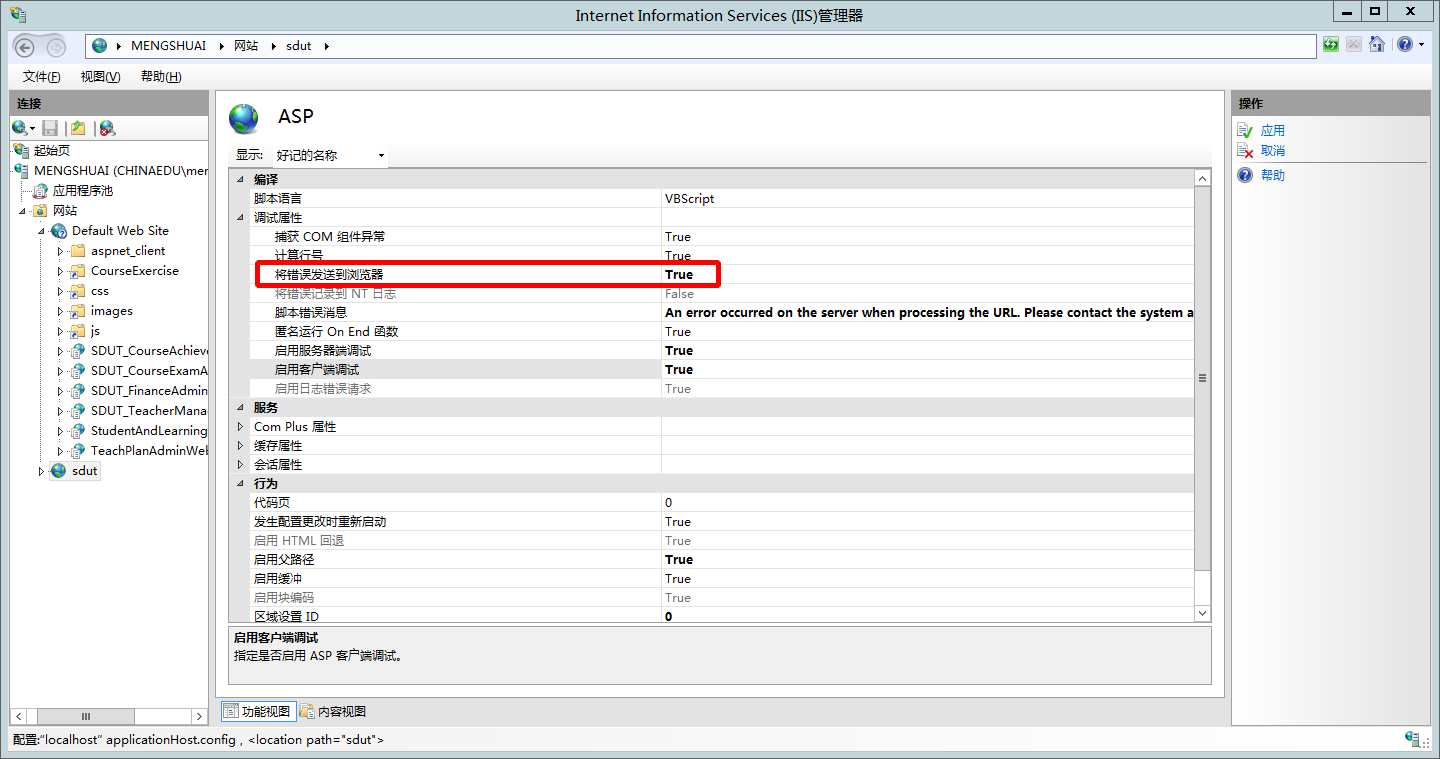The image size is (1440, 759).
Task: Expand 缓存属性 group
Action: click(240, 445)
